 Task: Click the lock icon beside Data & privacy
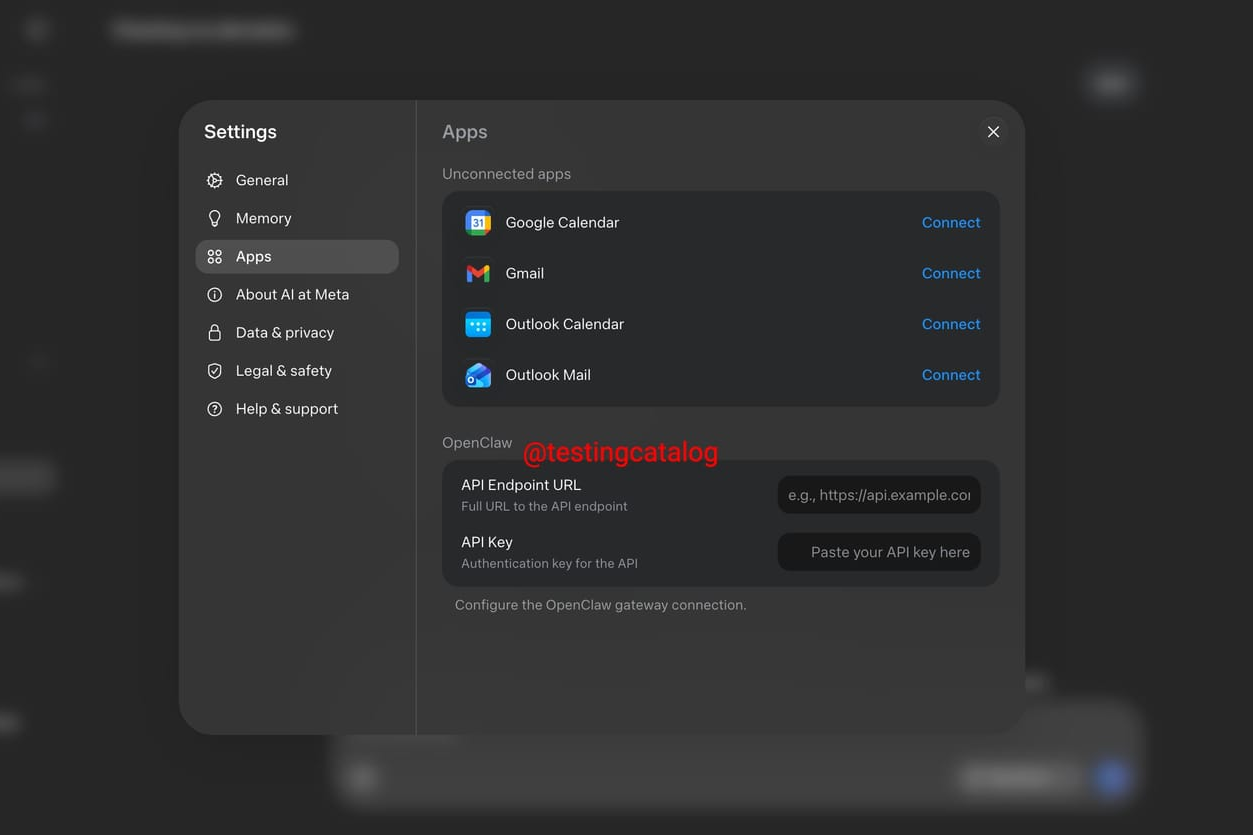pyautogui.click(x=214, y=332)
